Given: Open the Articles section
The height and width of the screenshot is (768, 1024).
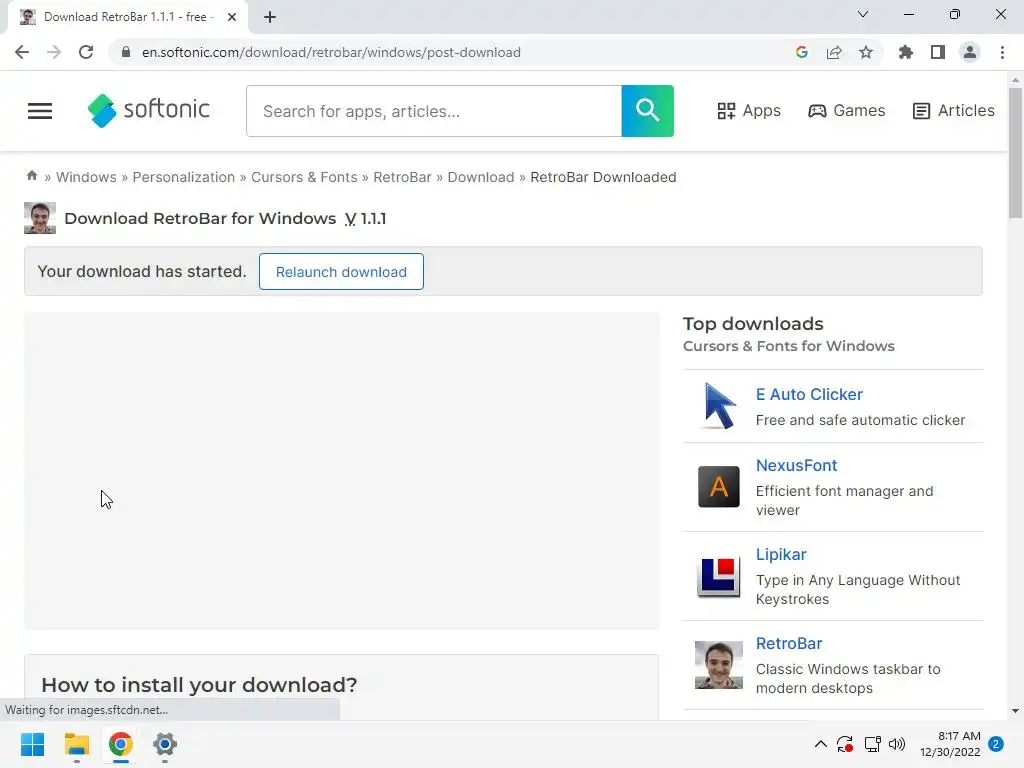Looking at the screenshot, I should tap(953, 111).
